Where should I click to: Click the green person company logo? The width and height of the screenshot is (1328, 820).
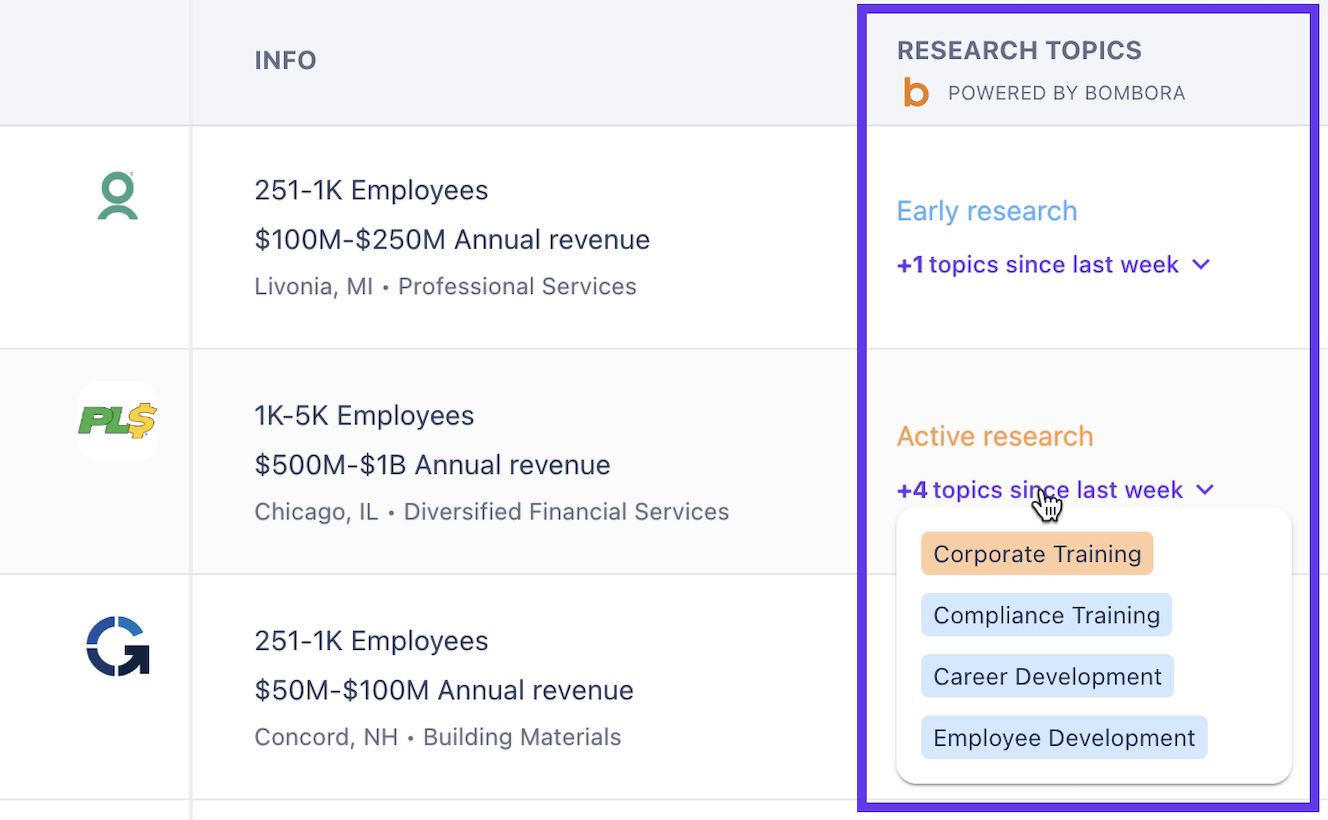click(x=117, y=196)
